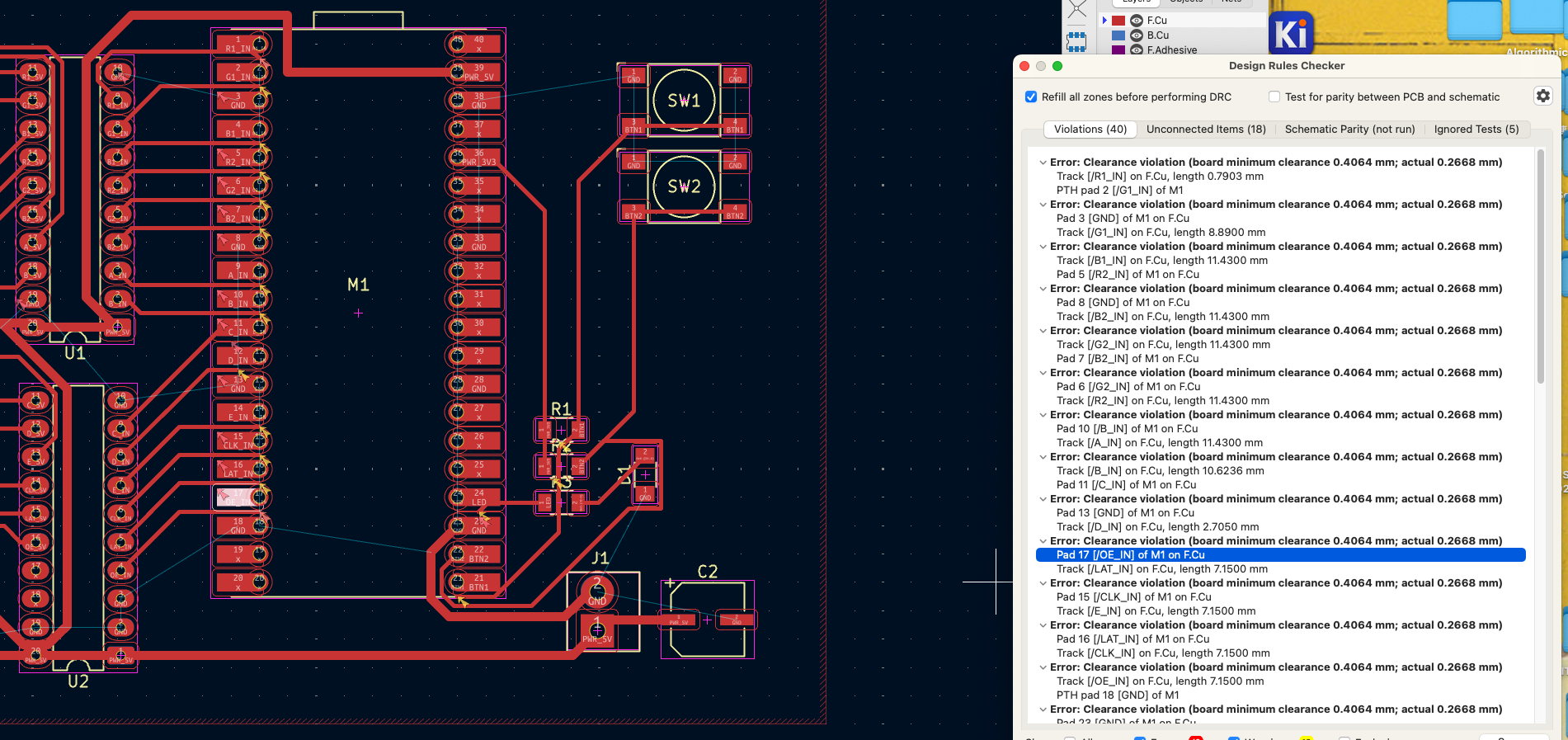Viewport: 1568px width, 740px height.
Task: Open the Unconnected Items (18) tab
Action: tap(1206, 130)
